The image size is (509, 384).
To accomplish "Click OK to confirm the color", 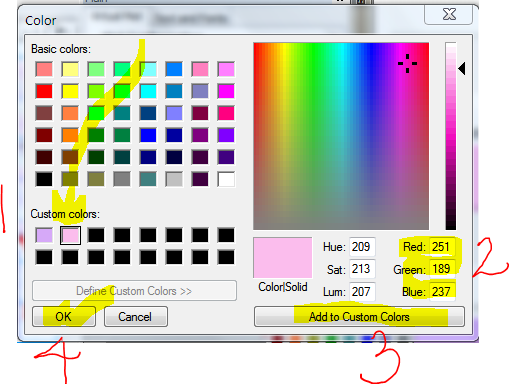I will tap(64, 317).
